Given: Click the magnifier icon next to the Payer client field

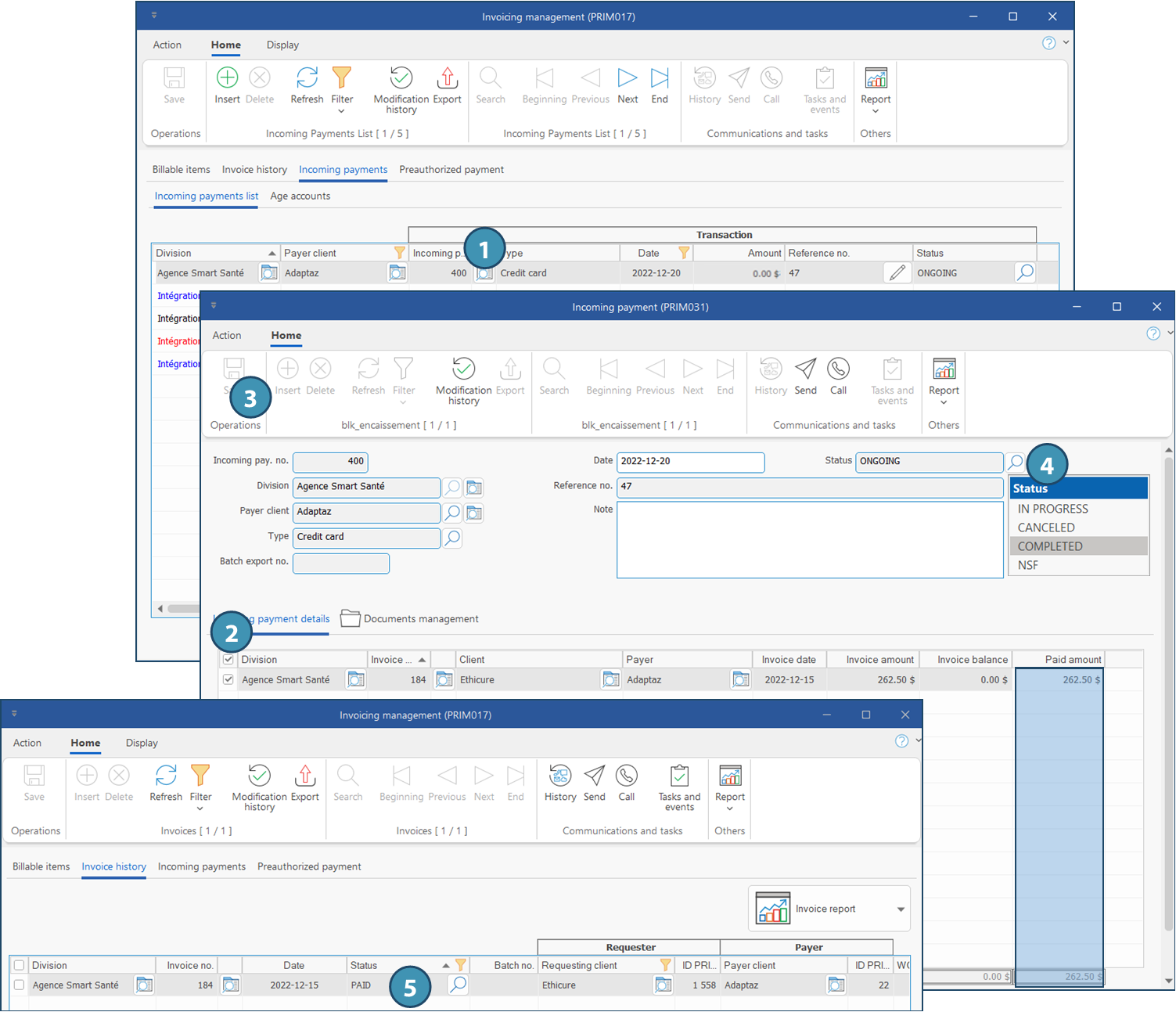Looking at the screenshot, I should pos(452,513).
